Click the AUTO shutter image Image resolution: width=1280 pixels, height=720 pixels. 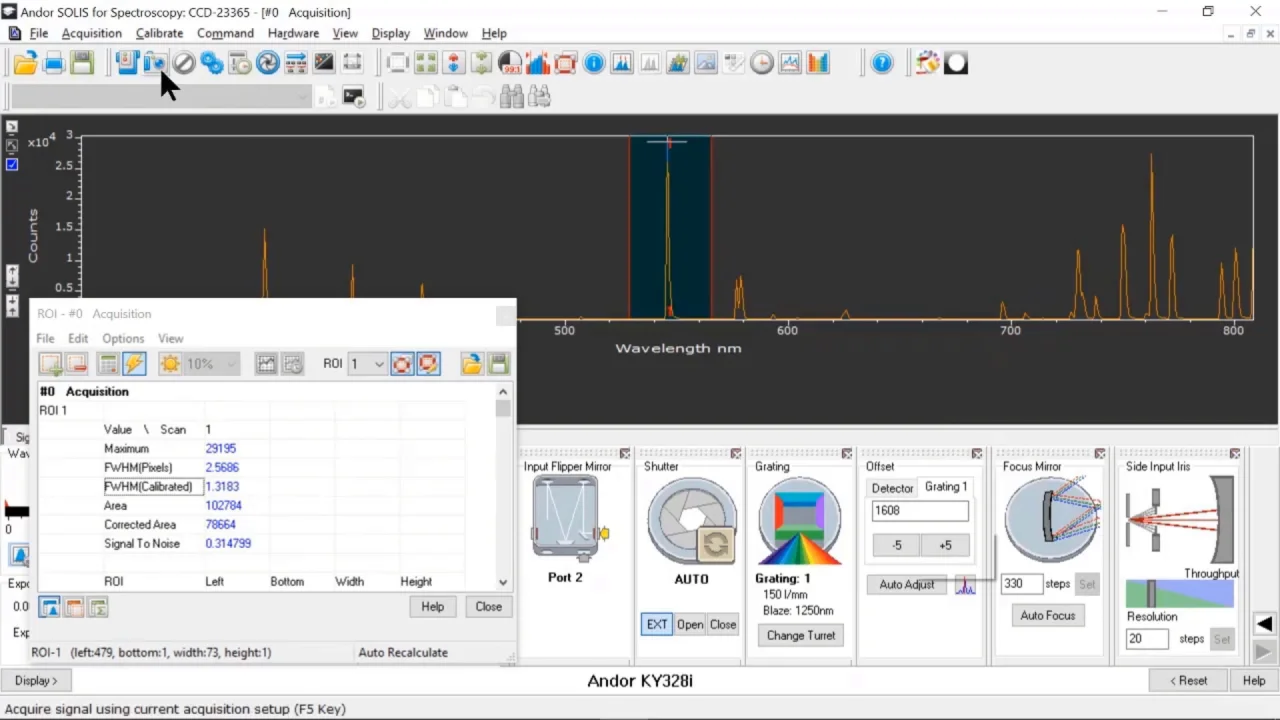[692, 520]
